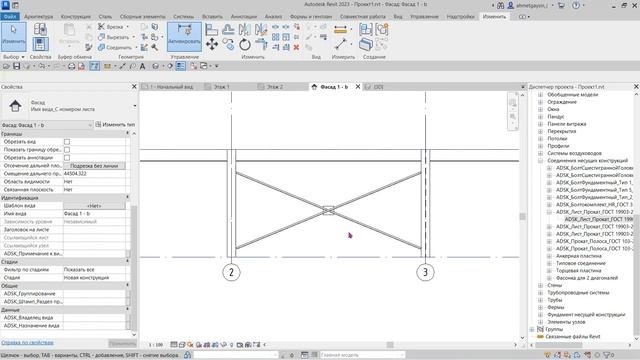Select the Align tool
640x360 pixels.
click(x=211, y=29)
